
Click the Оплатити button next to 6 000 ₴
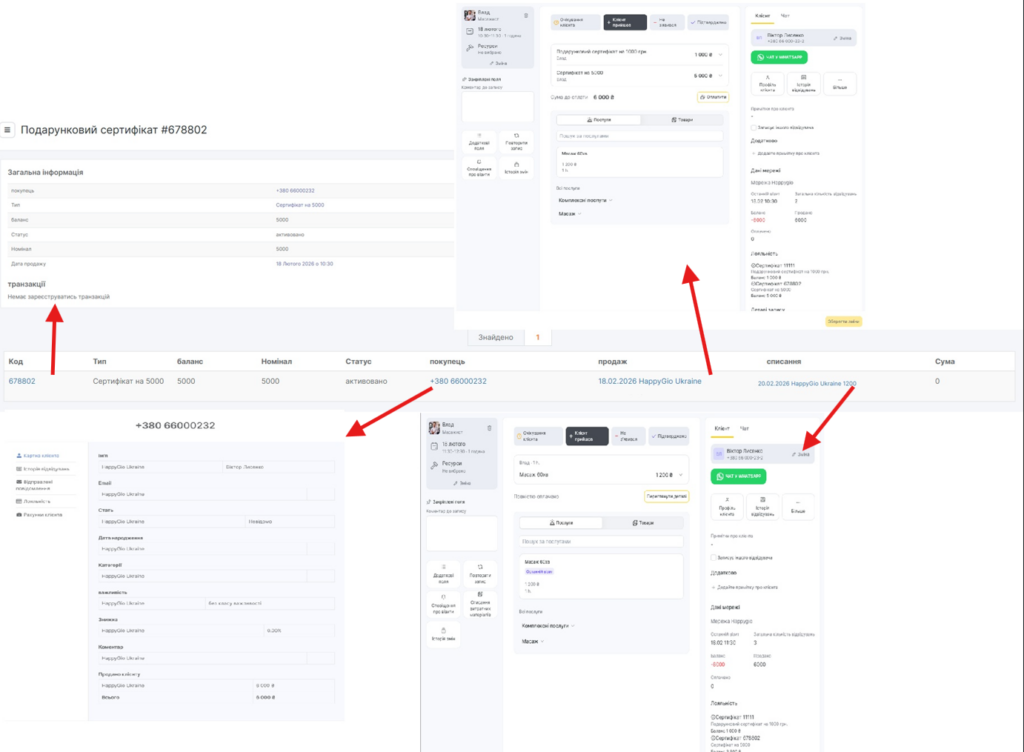click(713, 97)
